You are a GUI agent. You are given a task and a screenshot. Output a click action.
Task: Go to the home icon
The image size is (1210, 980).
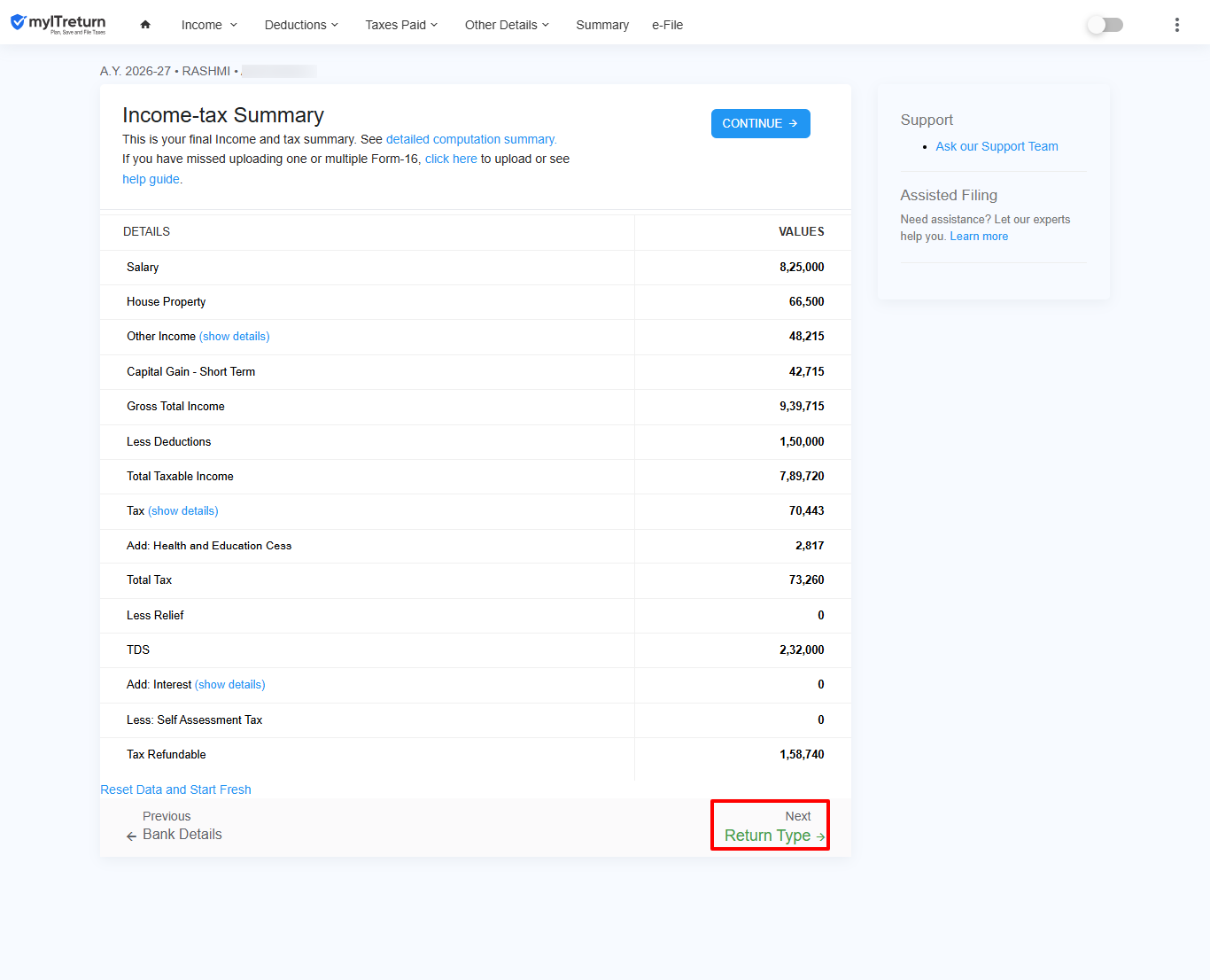(x=145, y=25)
